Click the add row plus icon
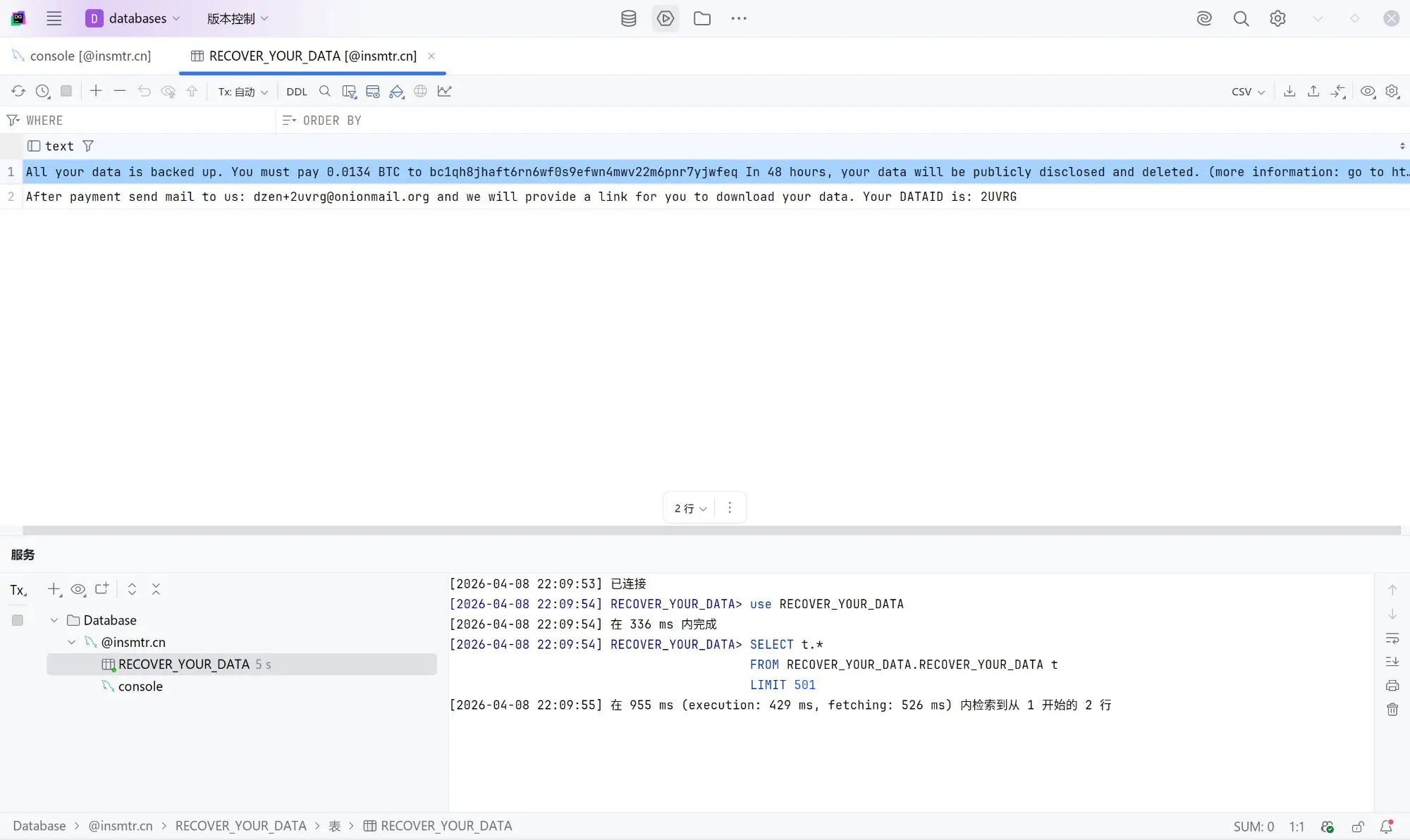 [96, 91]
